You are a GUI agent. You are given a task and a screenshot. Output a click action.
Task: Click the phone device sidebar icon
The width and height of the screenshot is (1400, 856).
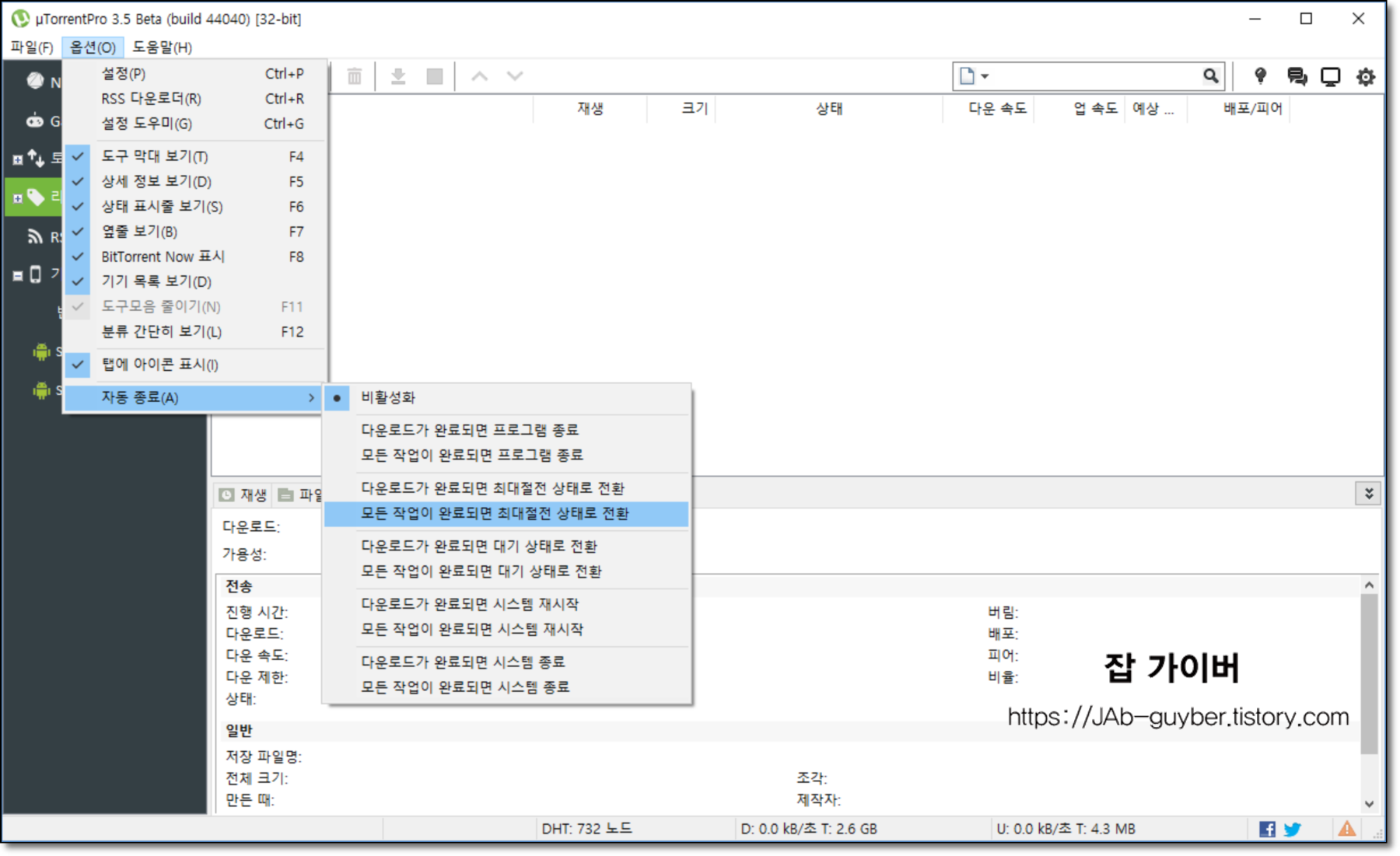[35, 274]
